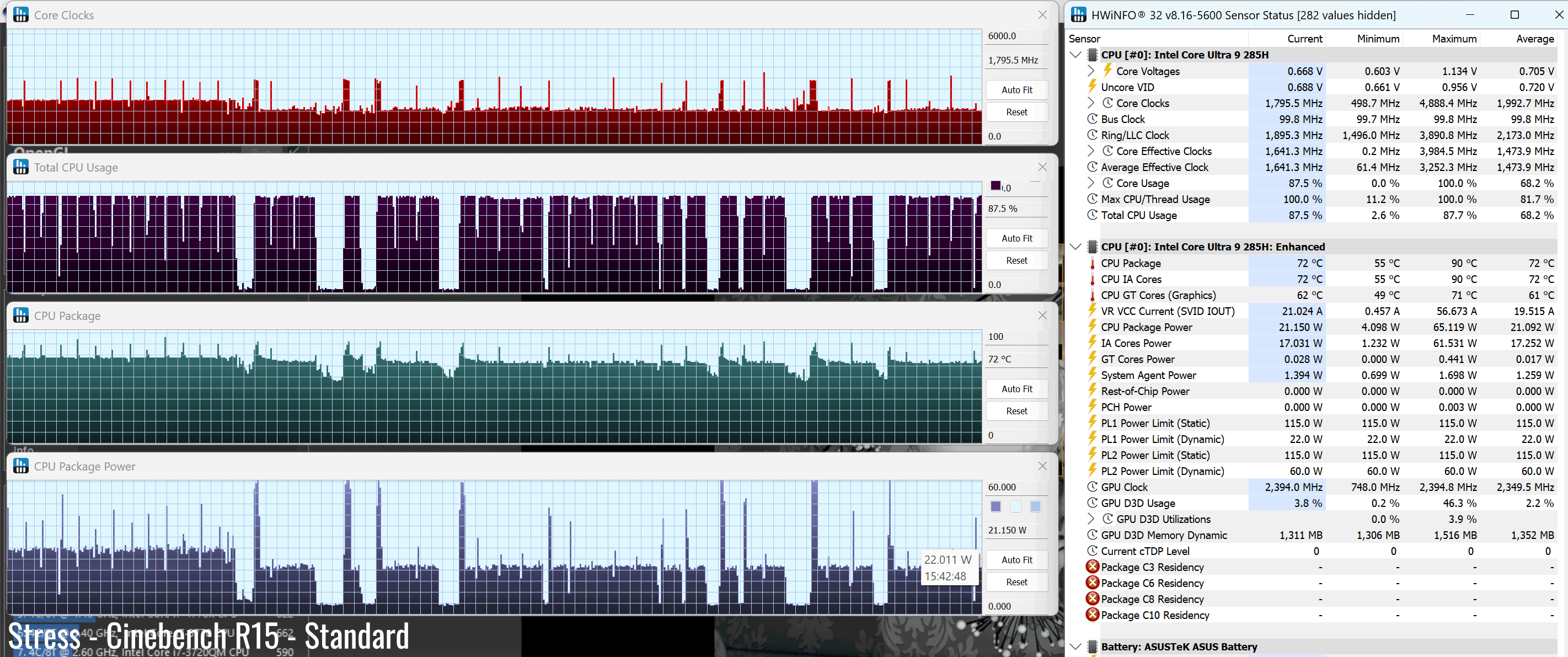The width and height of the screenshot is (1568, 657).
Task: Expand the GPU D3D Utilizations row
Action: click(1091, 519)
